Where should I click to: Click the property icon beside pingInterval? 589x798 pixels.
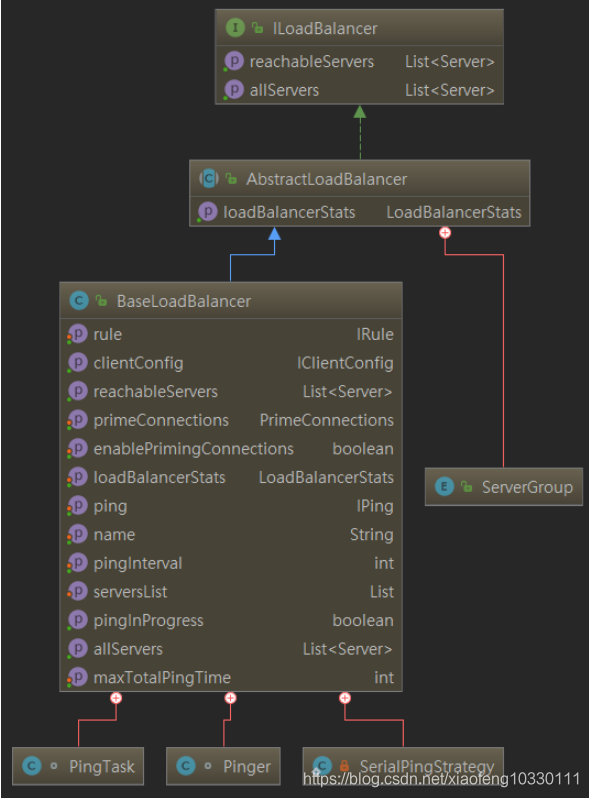[77, 563]
